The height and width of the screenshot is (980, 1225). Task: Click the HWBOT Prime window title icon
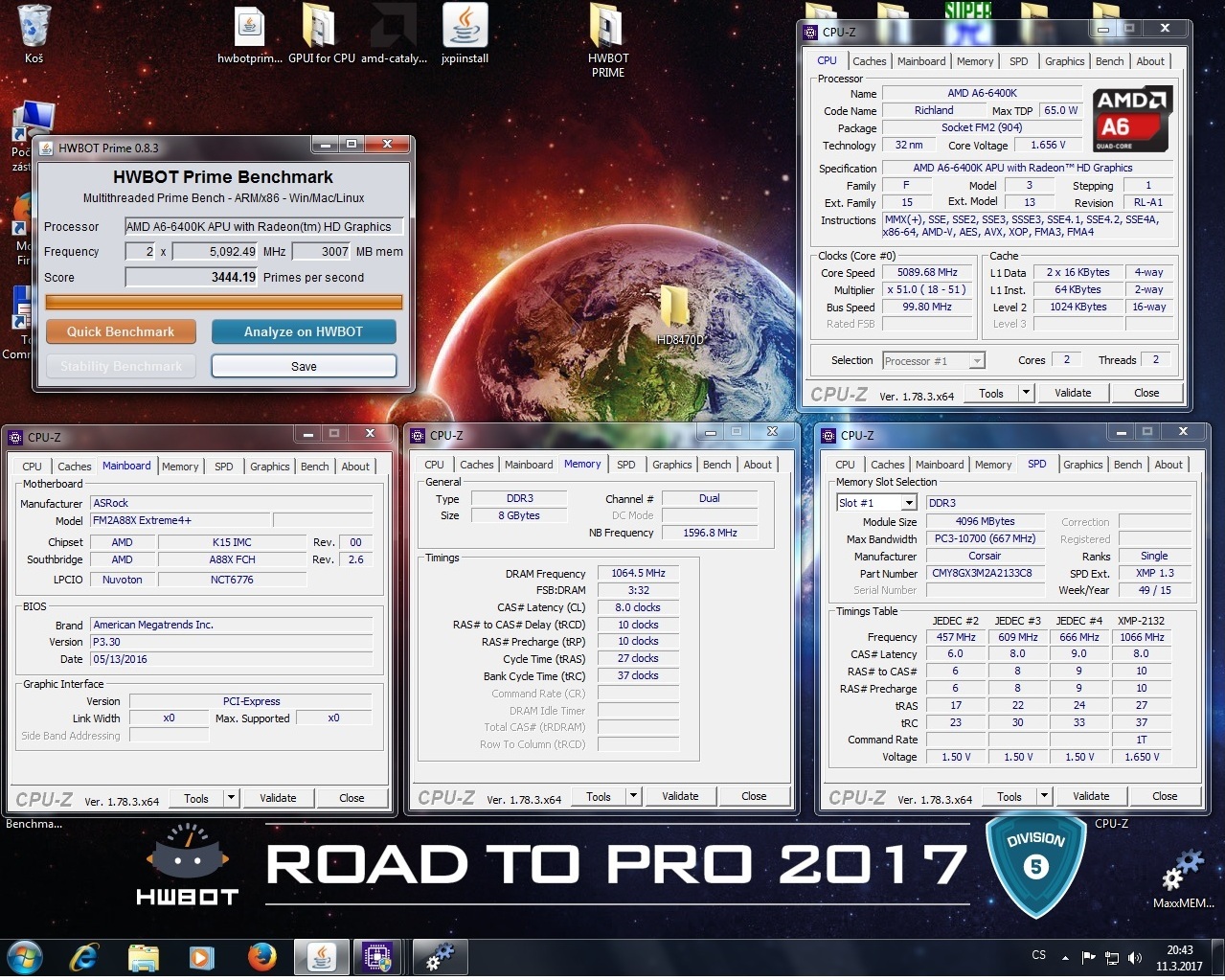pos(46,148)
